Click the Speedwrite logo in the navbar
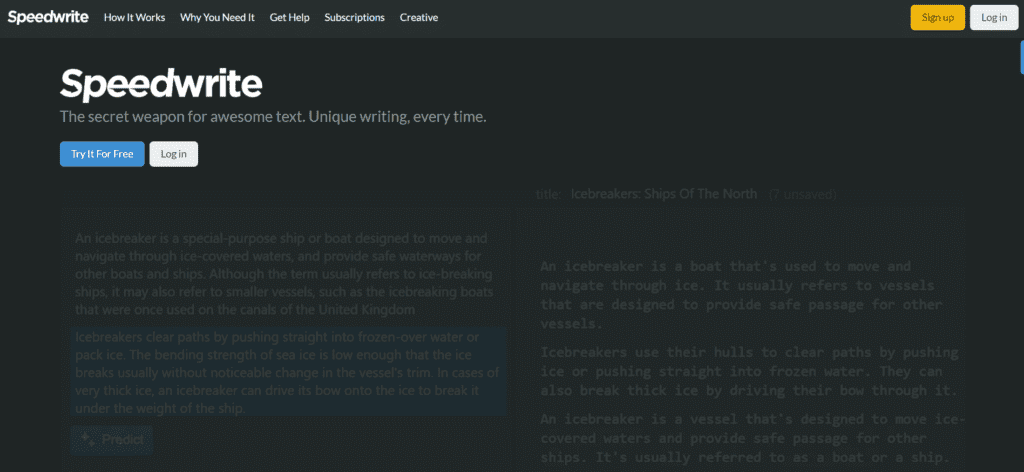 click(x=48, y=17)
